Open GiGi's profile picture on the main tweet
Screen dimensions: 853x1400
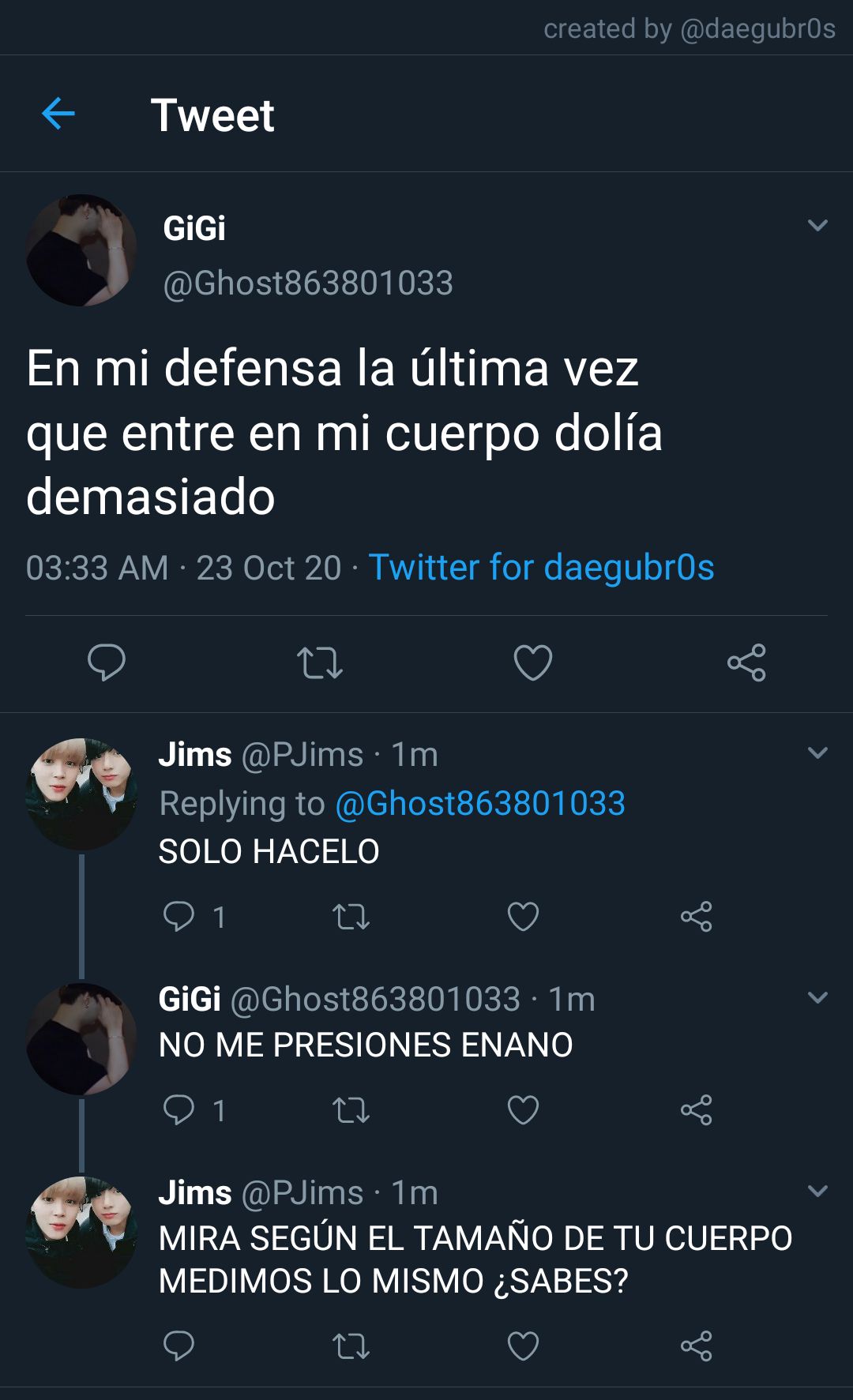[x=81, y=250]
